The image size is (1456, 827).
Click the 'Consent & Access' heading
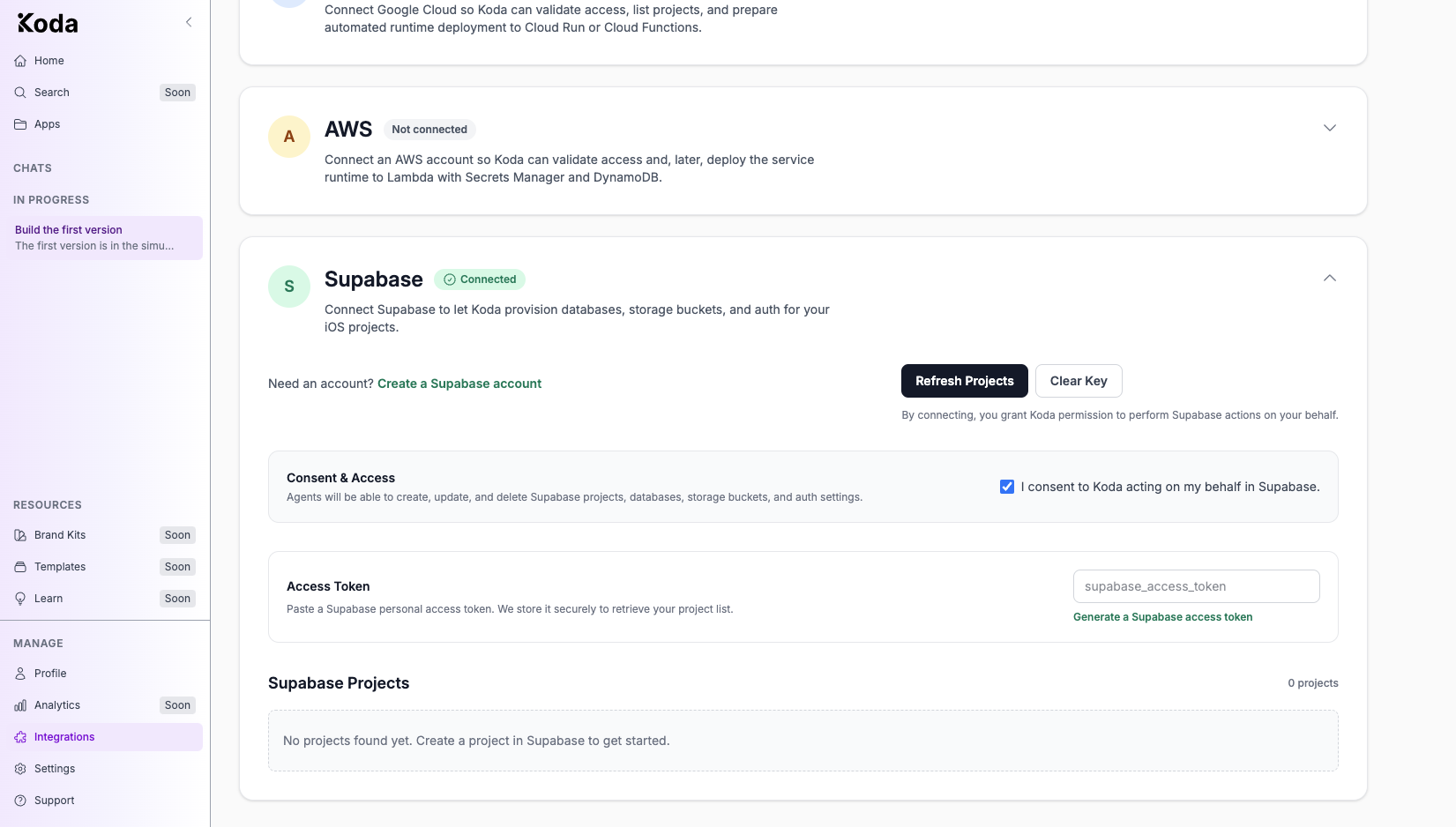point(340,478)
